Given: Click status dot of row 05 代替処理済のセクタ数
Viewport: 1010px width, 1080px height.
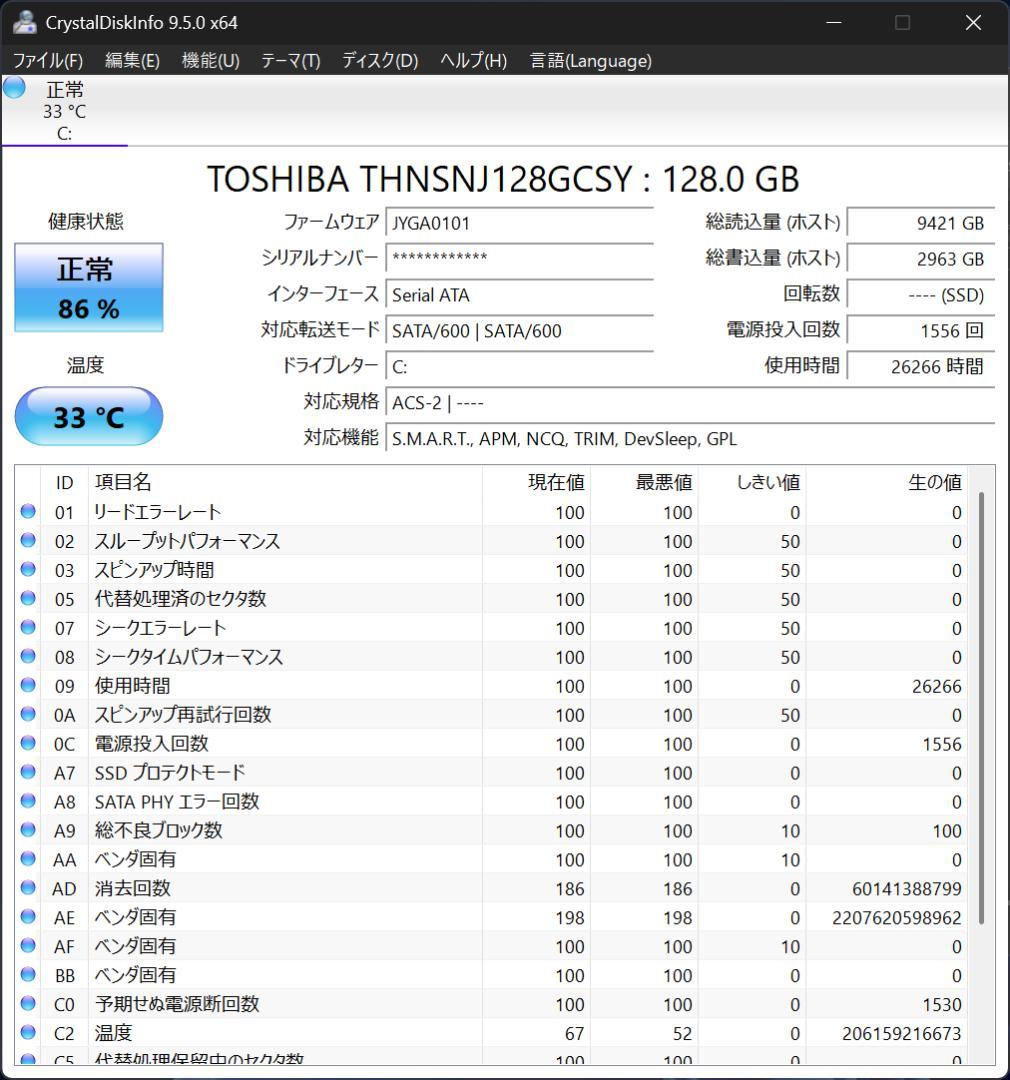Looking at the screenshot, I should coord(28,598).
